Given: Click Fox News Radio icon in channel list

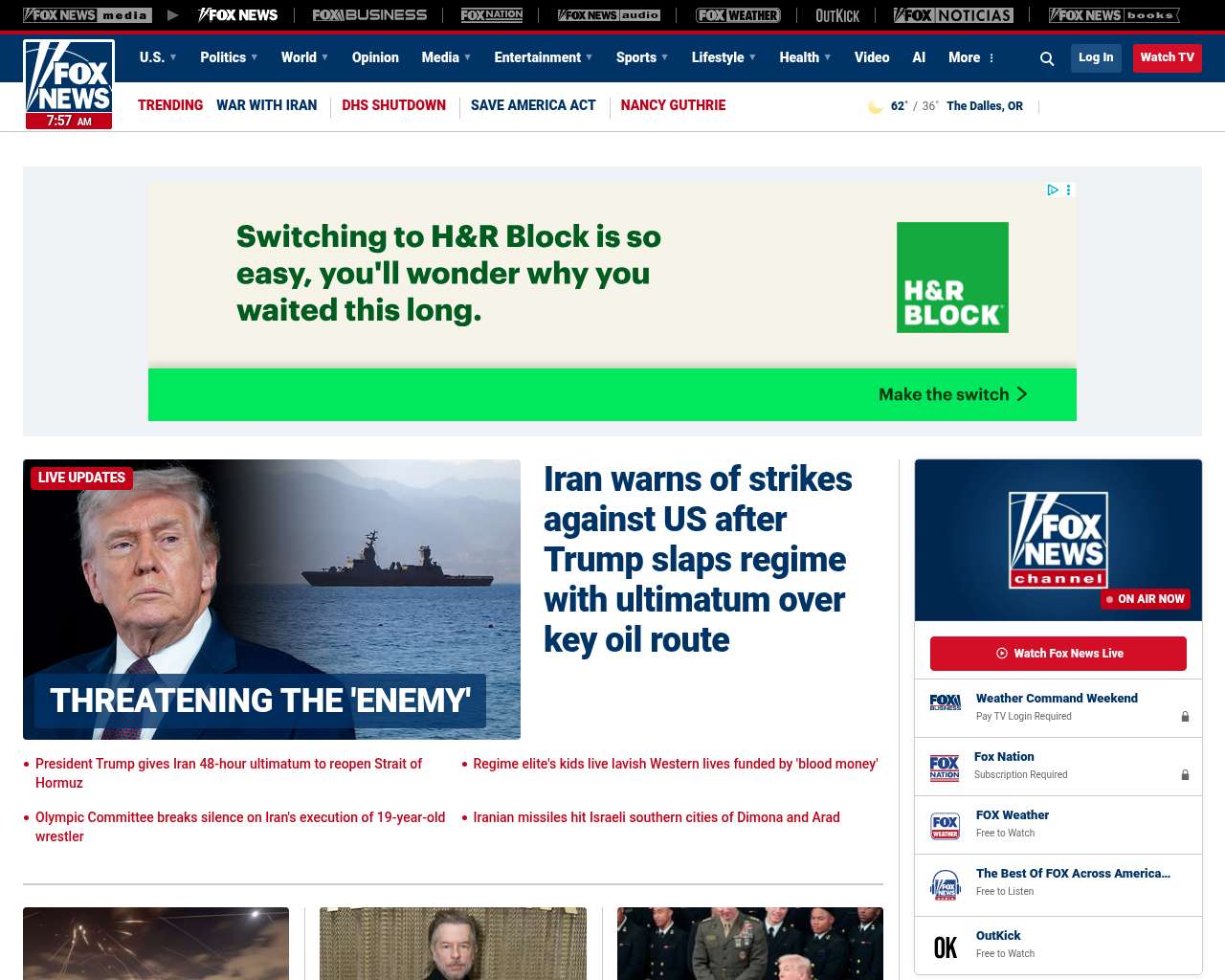Looking at the screenshot, I should point(946,884).
